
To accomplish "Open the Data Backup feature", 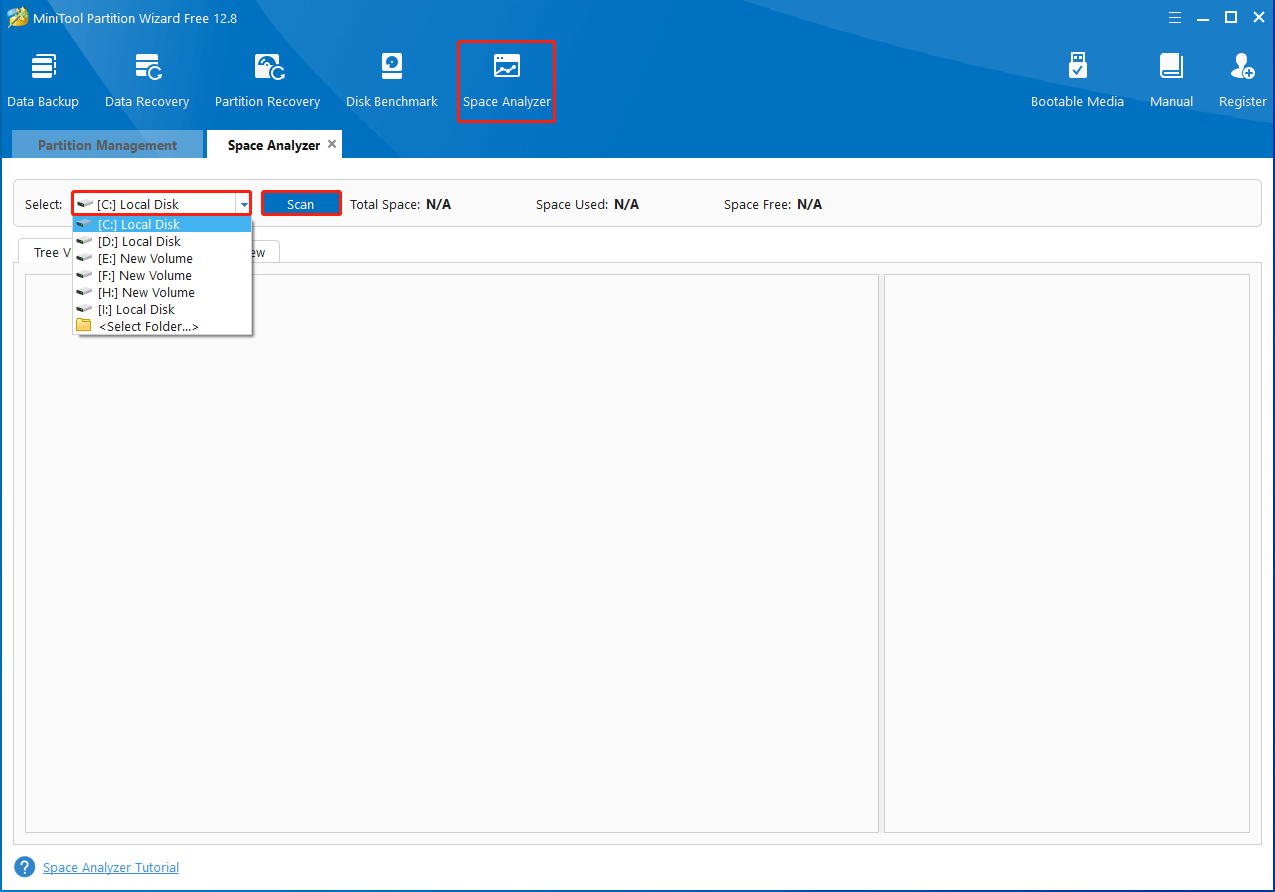I will click(x=43, y=75).
